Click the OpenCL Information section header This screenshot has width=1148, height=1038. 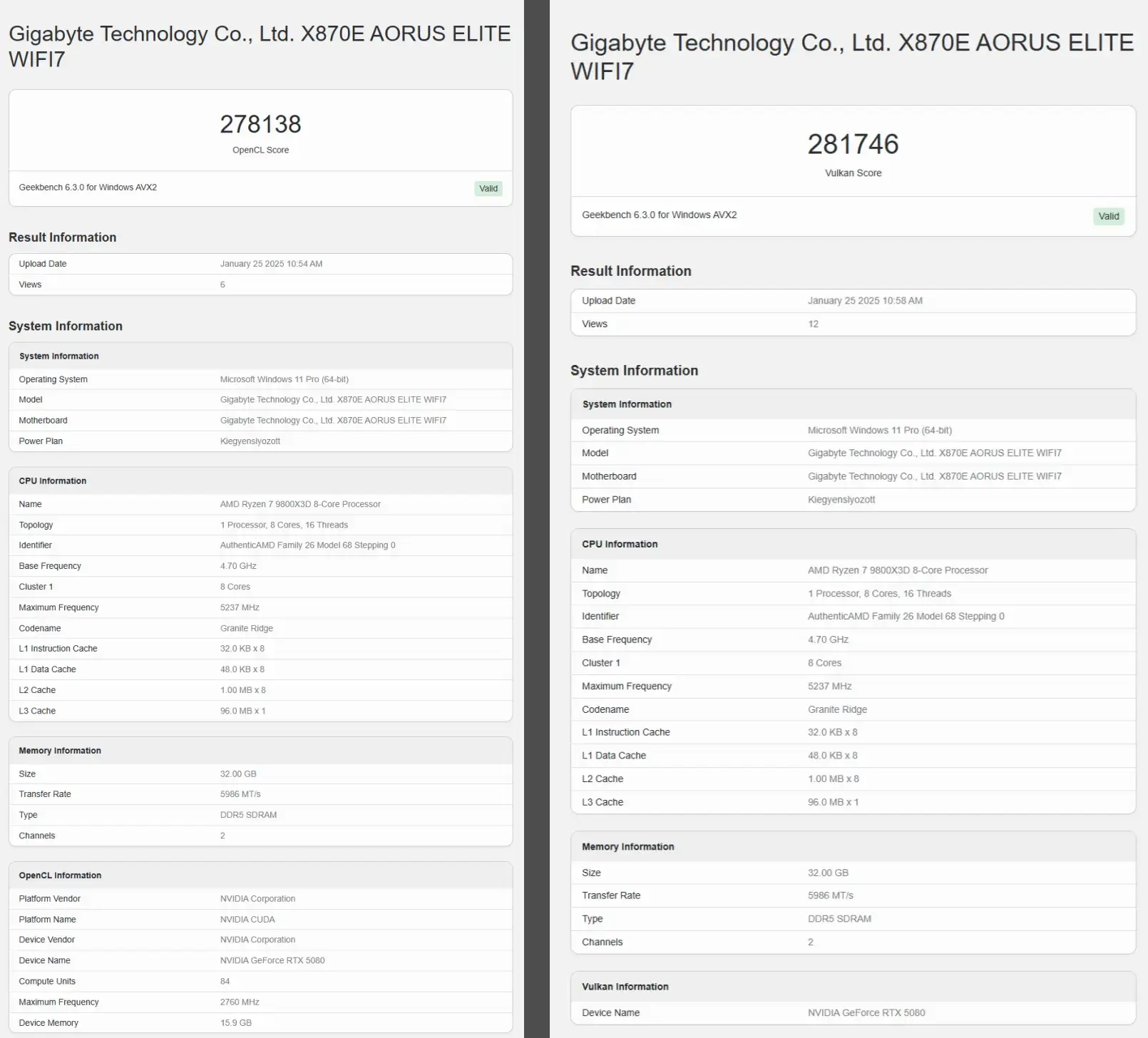[60, 875]
